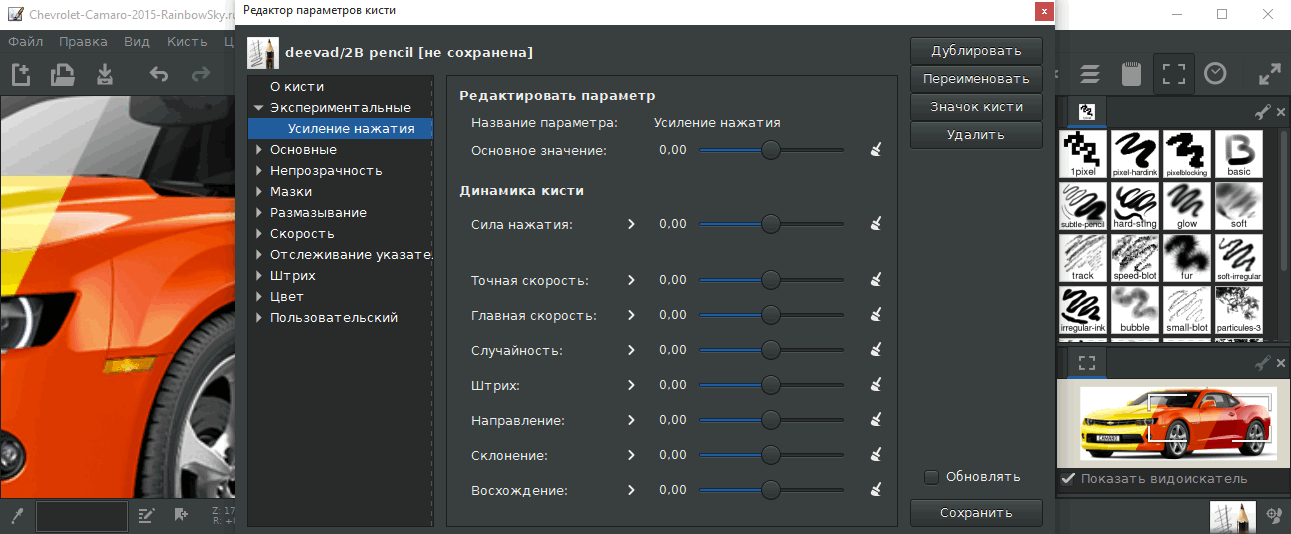Click the Дублировать button

[x=976, y=51]
